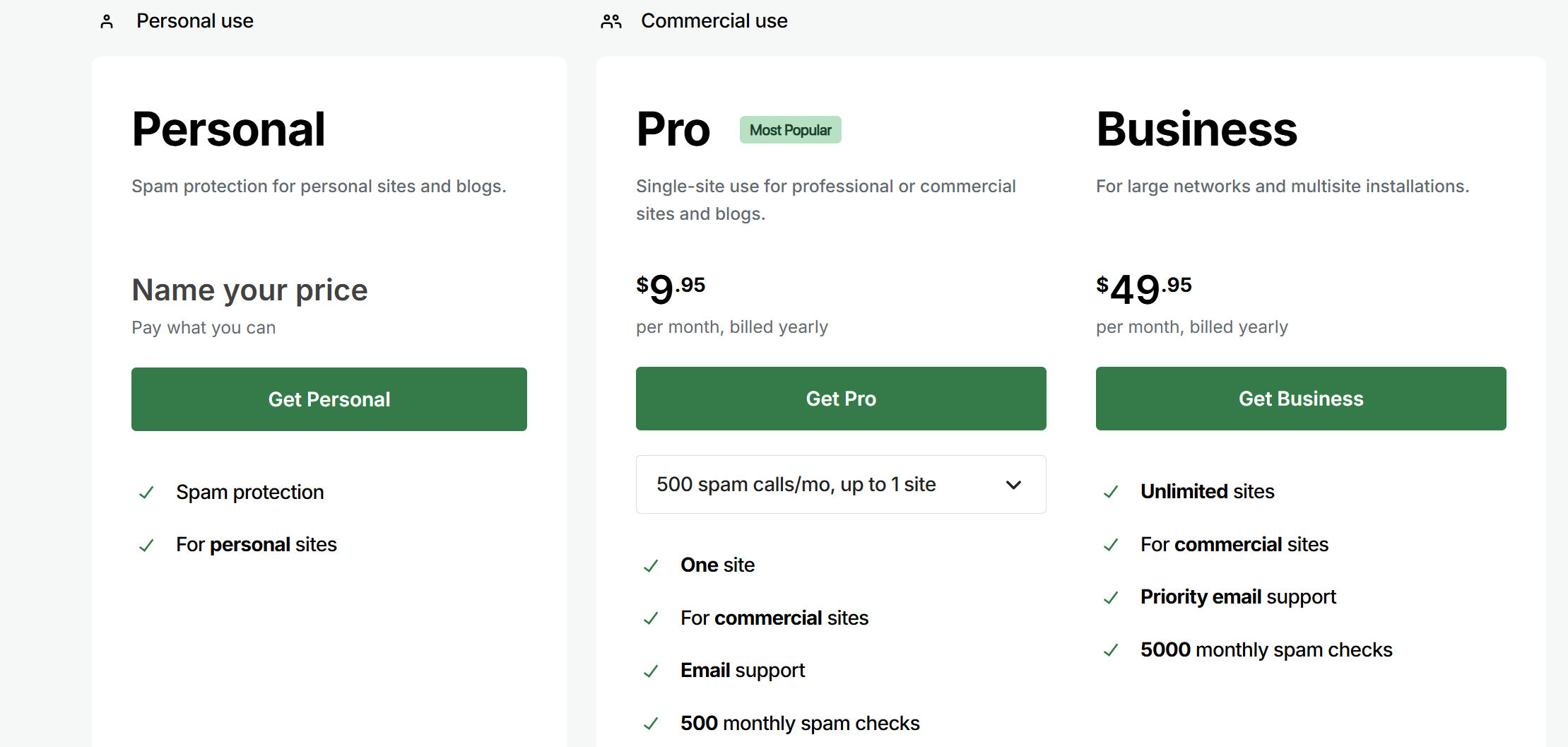Image resolution: width=1568 pixels, height=747 pixels.
Task: Click the single-person Personal use icon
Action: tap(107, 22)
